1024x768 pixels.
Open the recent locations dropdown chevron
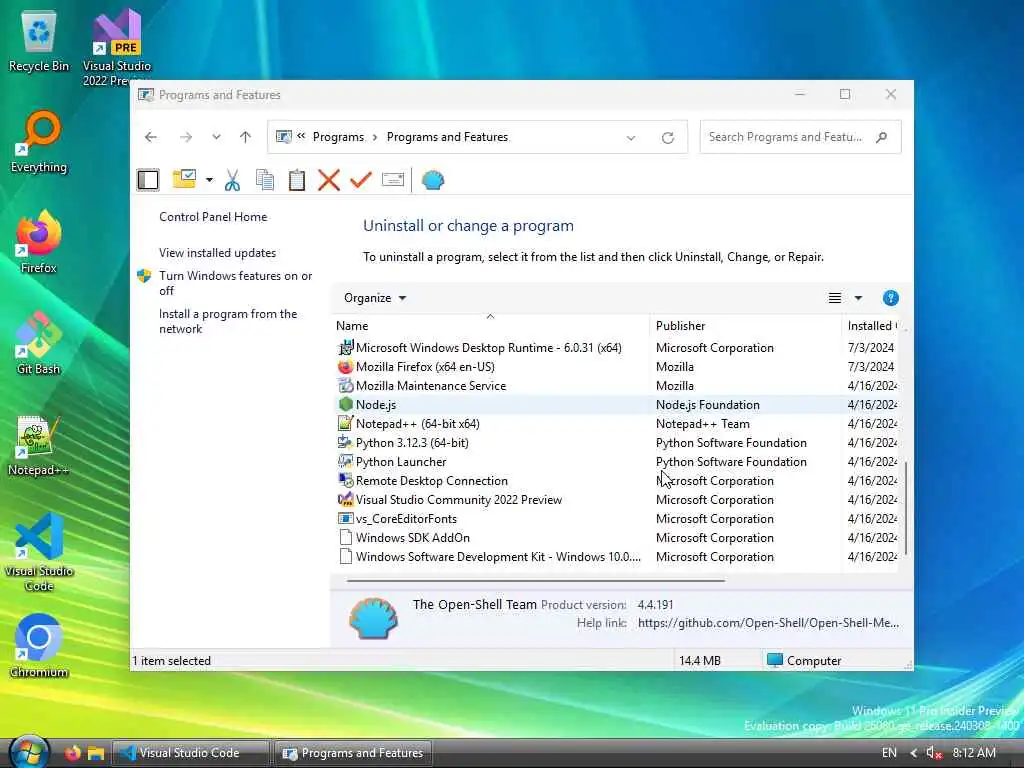[x=216, y=137]
